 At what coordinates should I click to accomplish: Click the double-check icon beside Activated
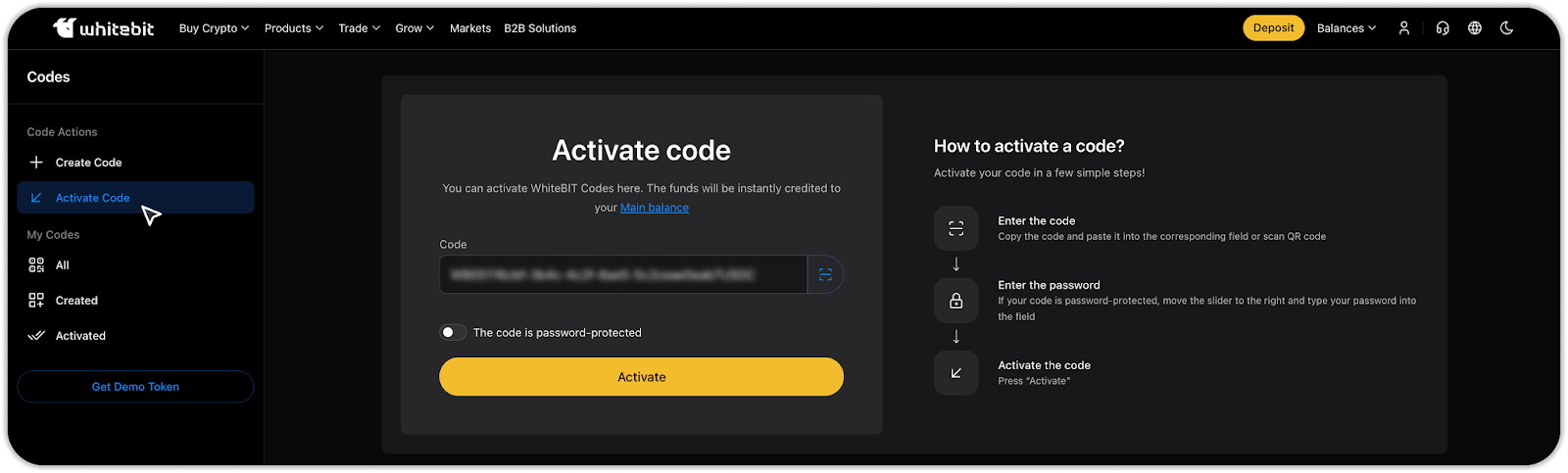(x=36, y=336)
